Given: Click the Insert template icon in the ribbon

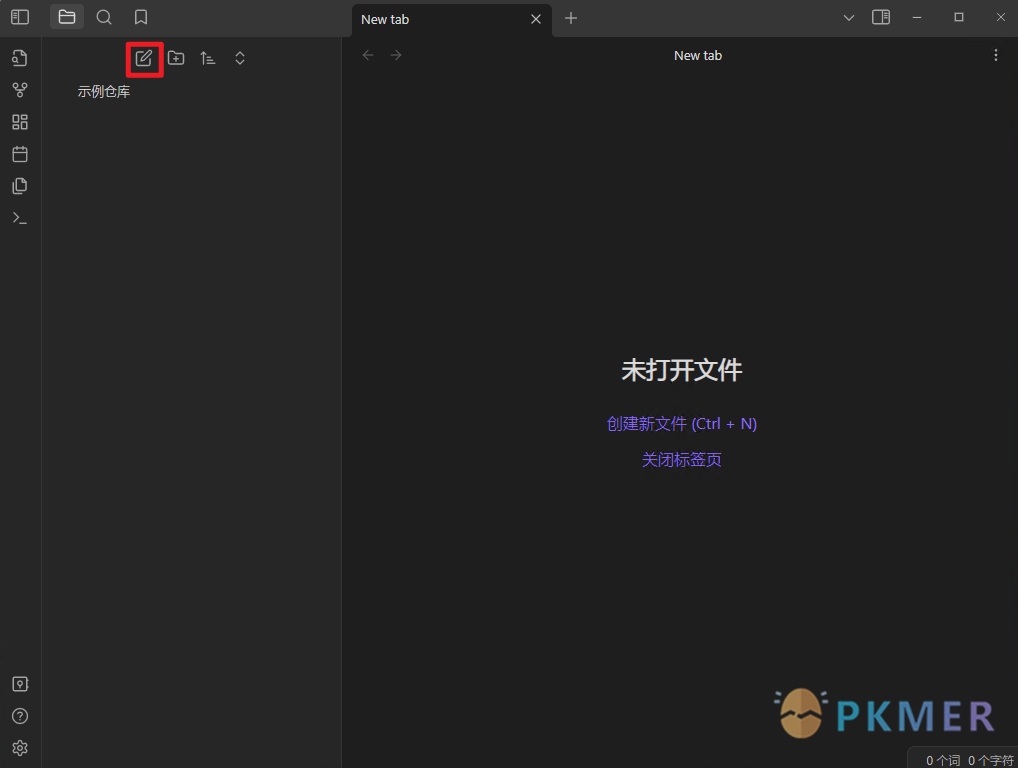Looking at the screenshot, I should click(20, 186).
